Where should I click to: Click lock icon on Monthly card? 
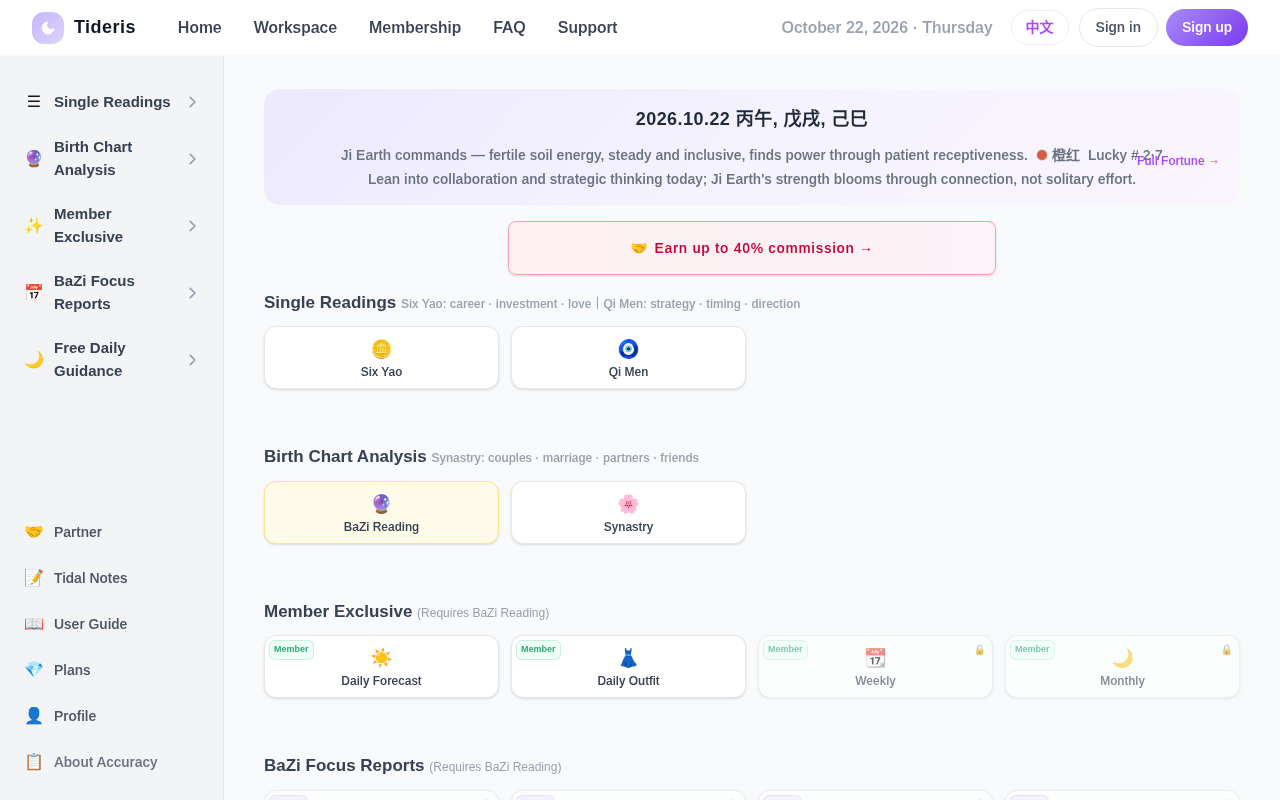tap(1226, 650)
